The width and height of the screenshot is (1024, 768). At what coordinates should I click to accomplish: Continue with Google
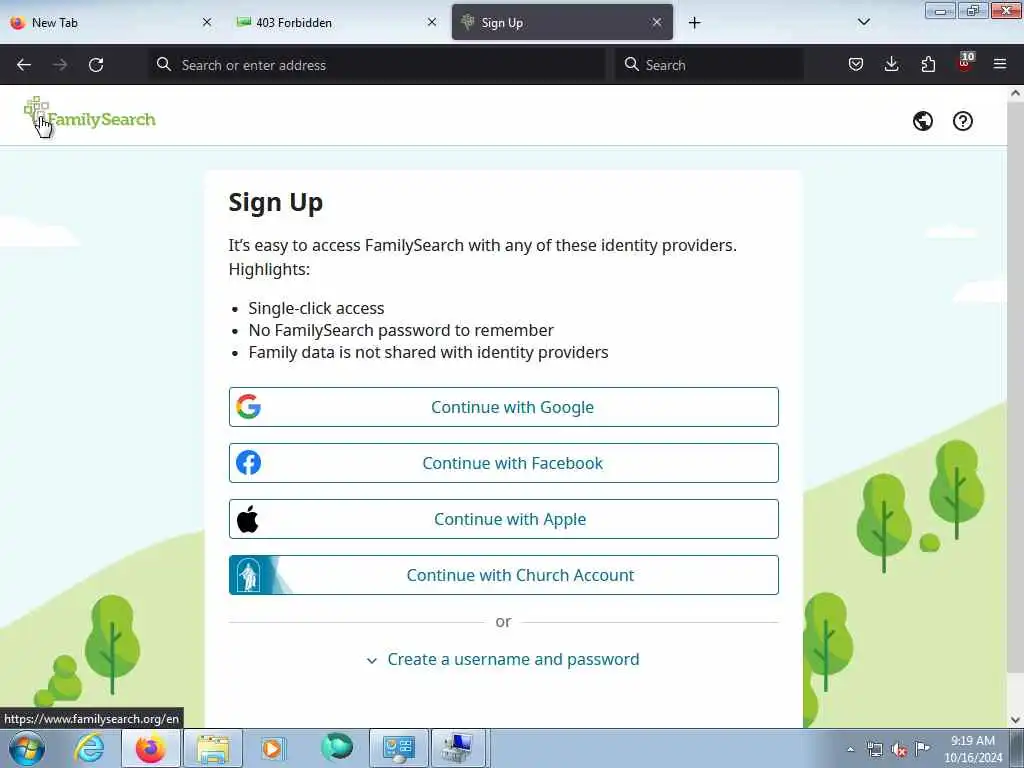(504, 407)
